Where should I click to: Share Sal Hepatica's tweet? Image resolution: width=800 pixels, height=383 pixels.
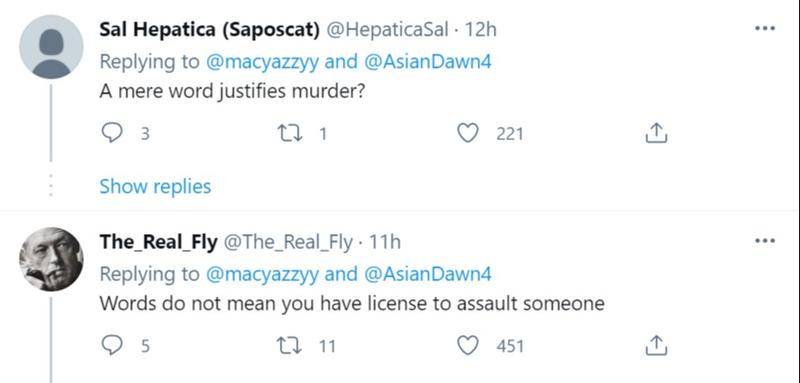(656, 133)
